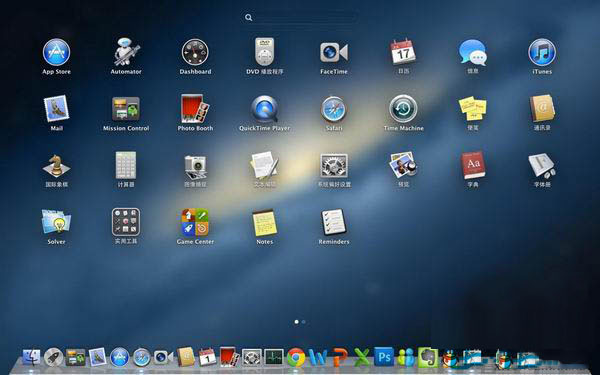The height and width of the screenshot is (375, 600).
Task: Open Mail stamp icon in the Dock
Action: [98, 357]
